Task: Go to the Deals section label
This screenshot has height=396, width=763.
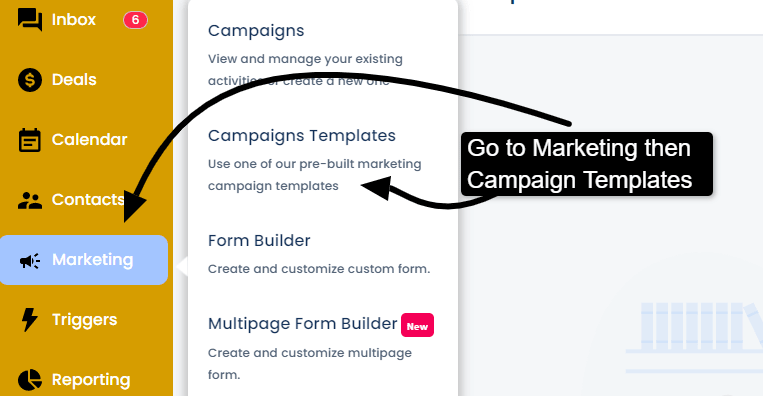Action: (74, 80)
